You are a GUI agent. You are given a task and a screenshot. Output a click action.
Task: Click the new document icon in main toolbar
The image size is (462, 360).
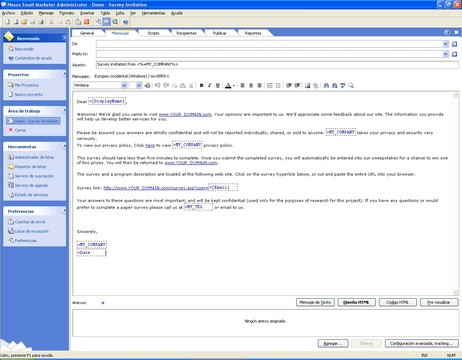tap(7, 22)
